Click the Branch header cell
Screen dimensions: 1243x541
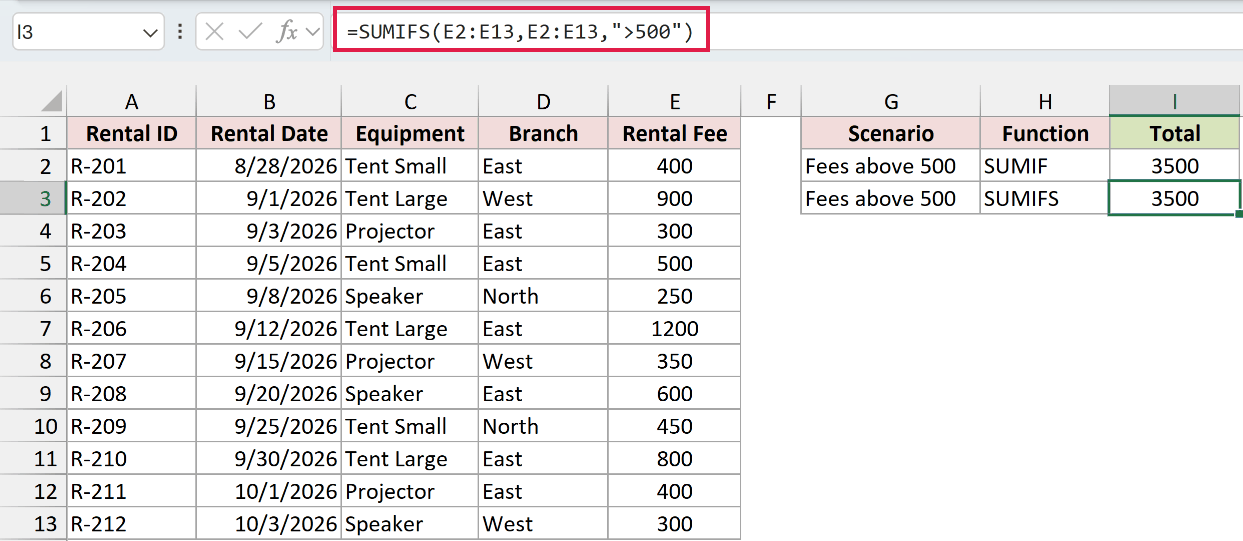pos(543,133)
